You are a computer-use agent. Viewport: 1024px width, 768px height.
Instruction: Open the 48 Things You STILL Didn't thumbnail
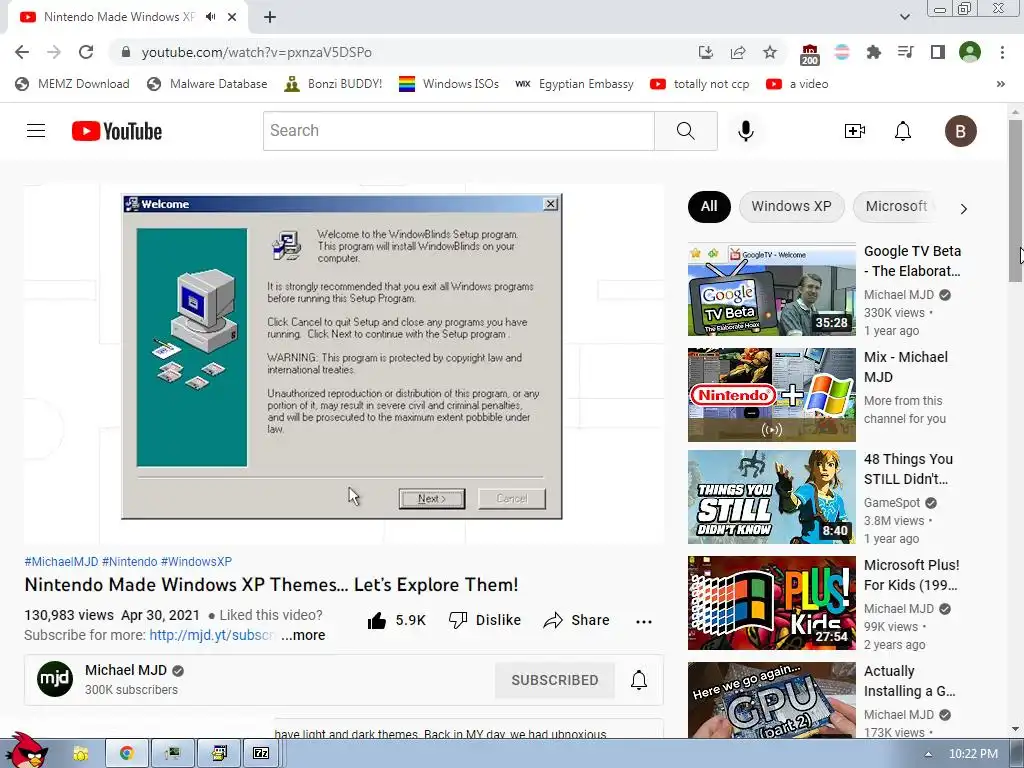771,497
